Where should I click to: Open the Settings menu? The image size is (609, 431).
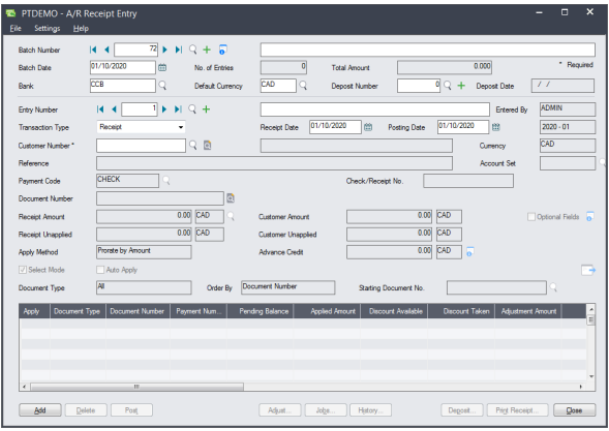coord(47,28)
